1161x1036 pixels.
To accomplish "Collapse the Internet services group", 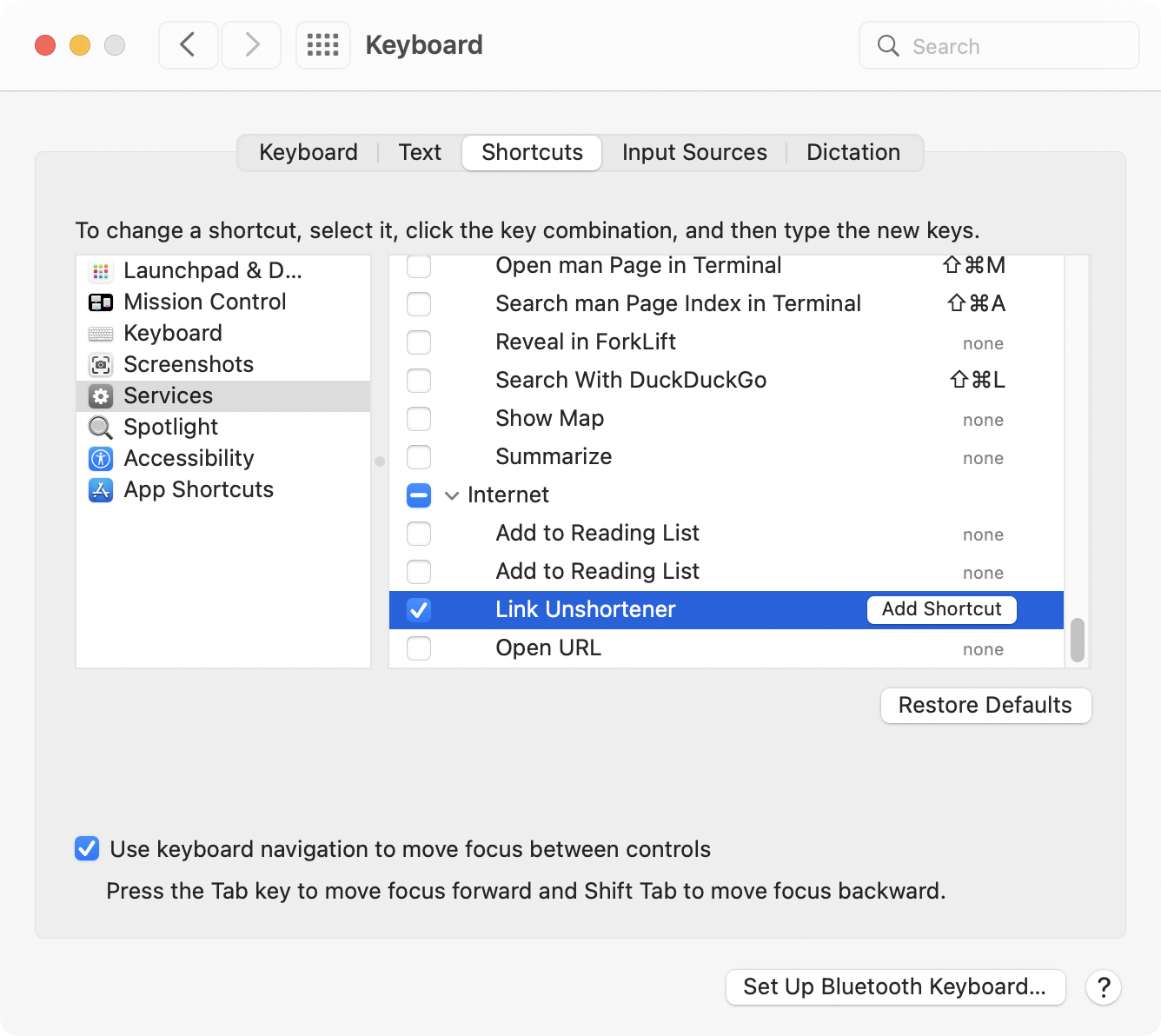I will pyautogui.click(x=452, y=495).
